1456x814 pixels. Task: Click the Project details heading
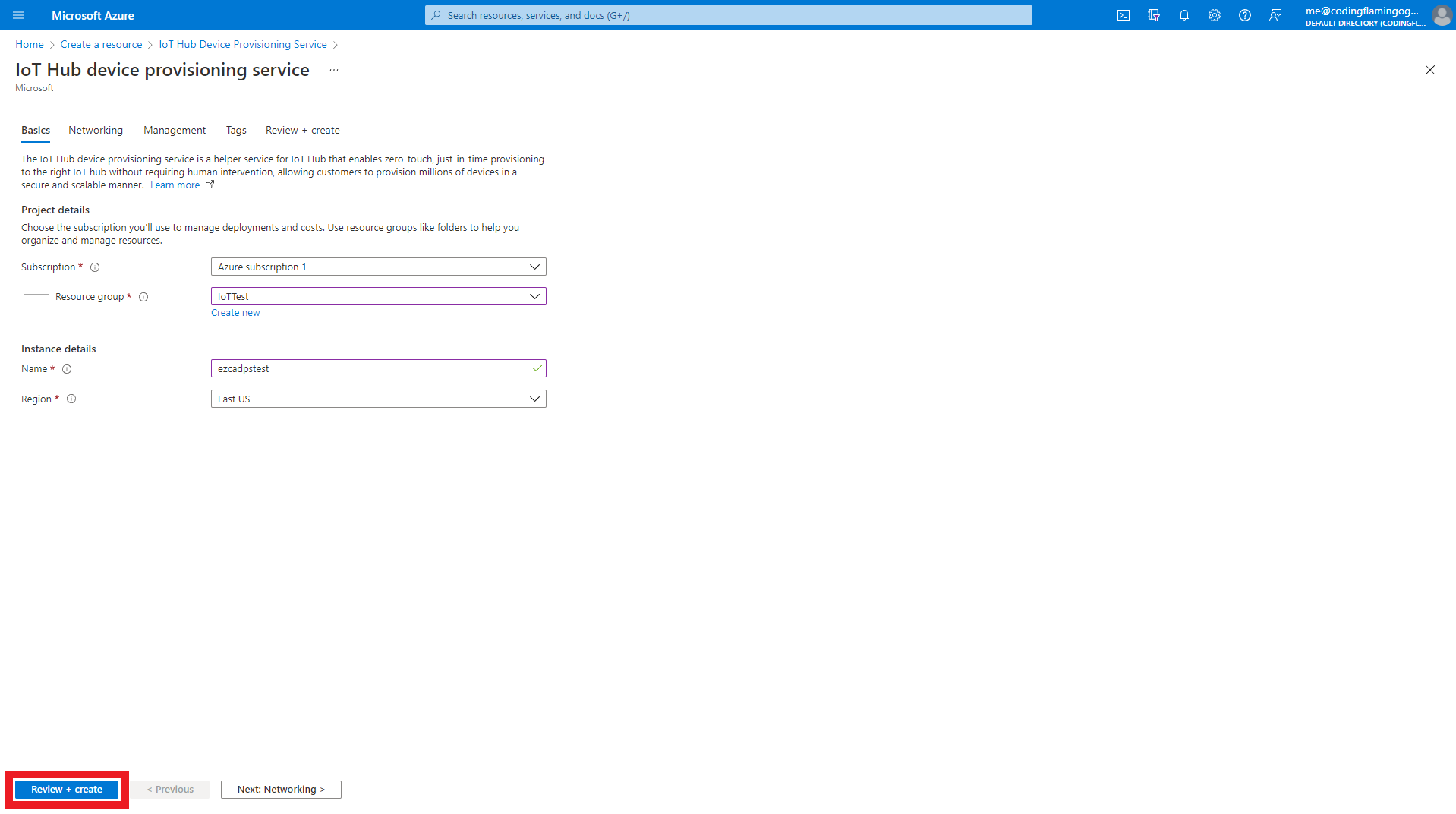click(55, 210)
